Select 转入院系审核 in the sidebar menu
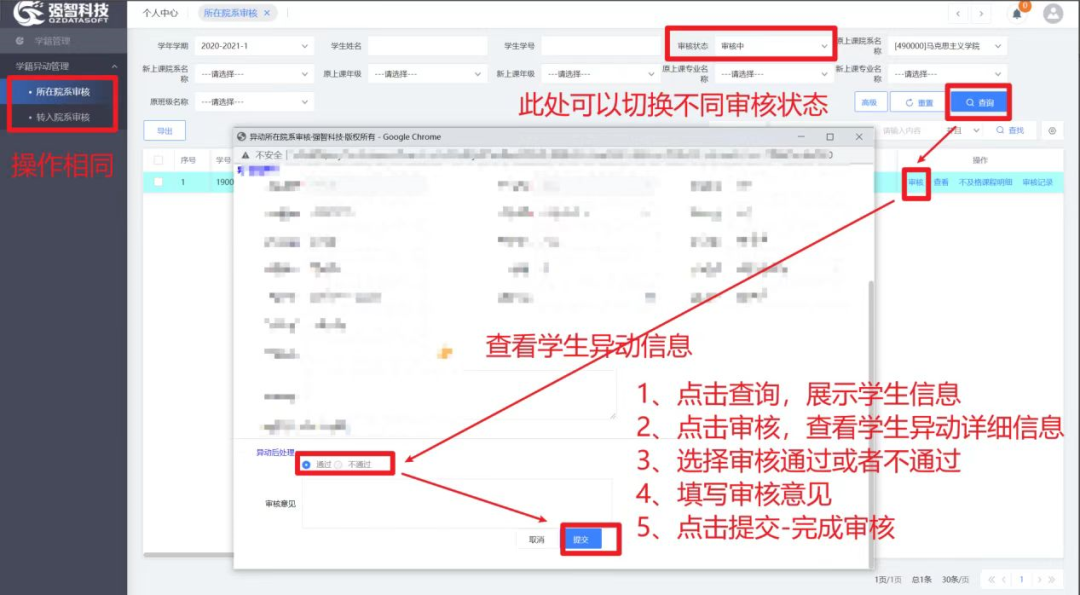The height and width of the screenshot is (595, 1080). (x=63, y=118)
